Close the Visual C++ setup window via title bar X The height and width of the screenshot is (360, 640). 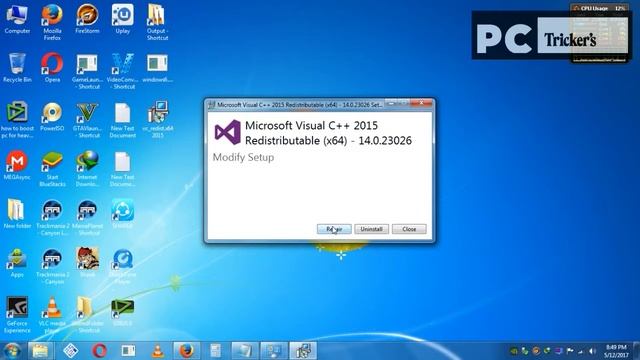pos(422,103)
